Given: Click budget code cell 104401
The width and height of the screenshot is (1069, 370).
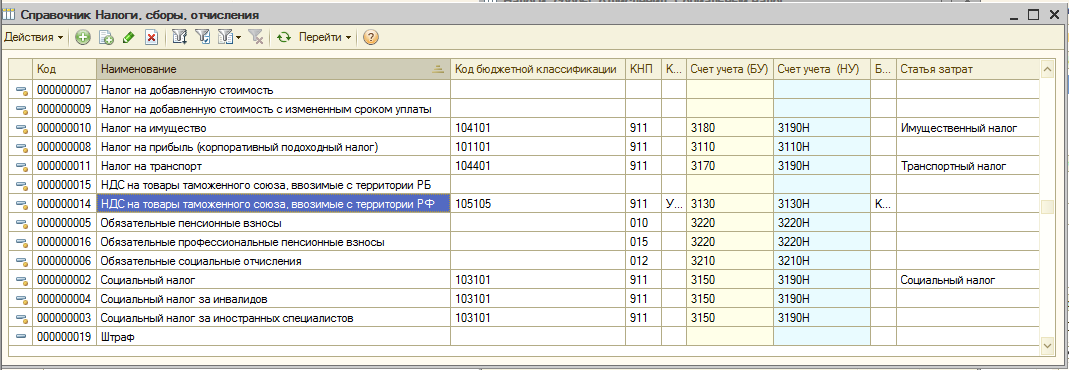Looking at the screenshot, I should click(x=538, y=166).
